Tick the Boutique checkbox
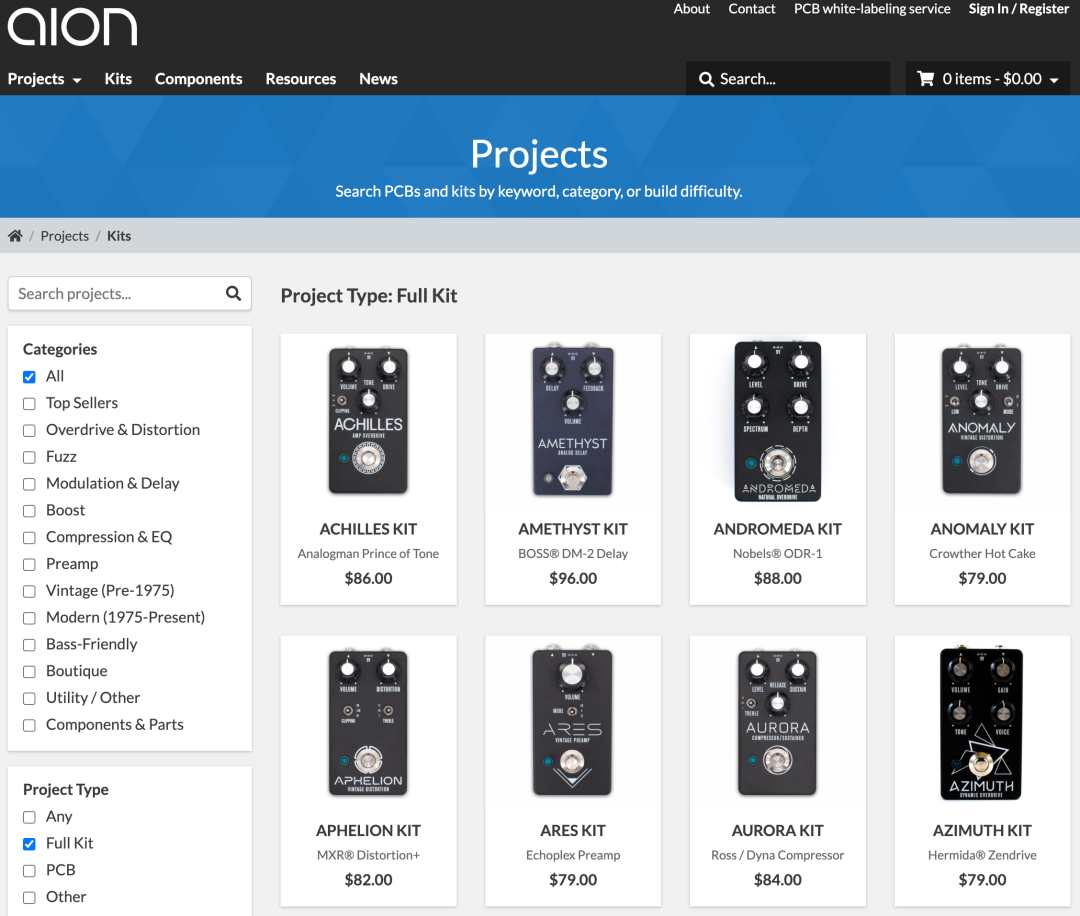 (29, 672)
